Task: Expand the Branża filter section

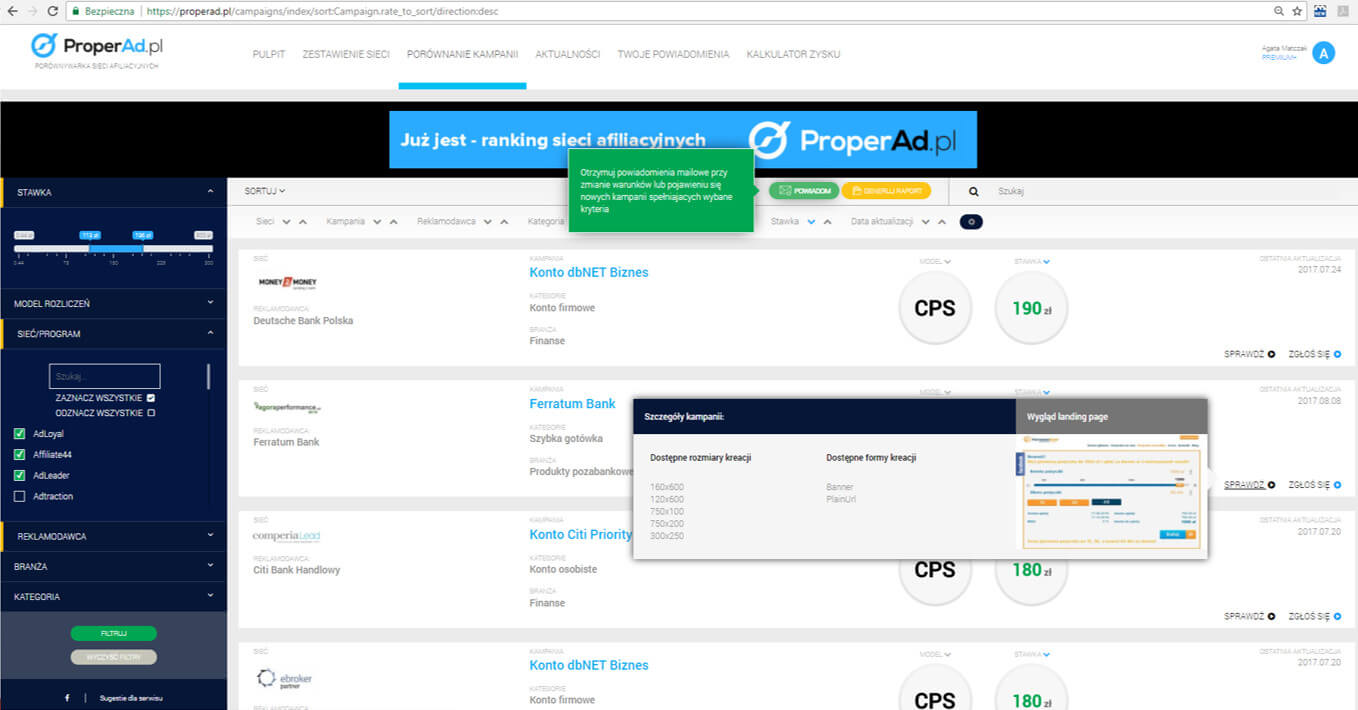Action: [113, 566]
